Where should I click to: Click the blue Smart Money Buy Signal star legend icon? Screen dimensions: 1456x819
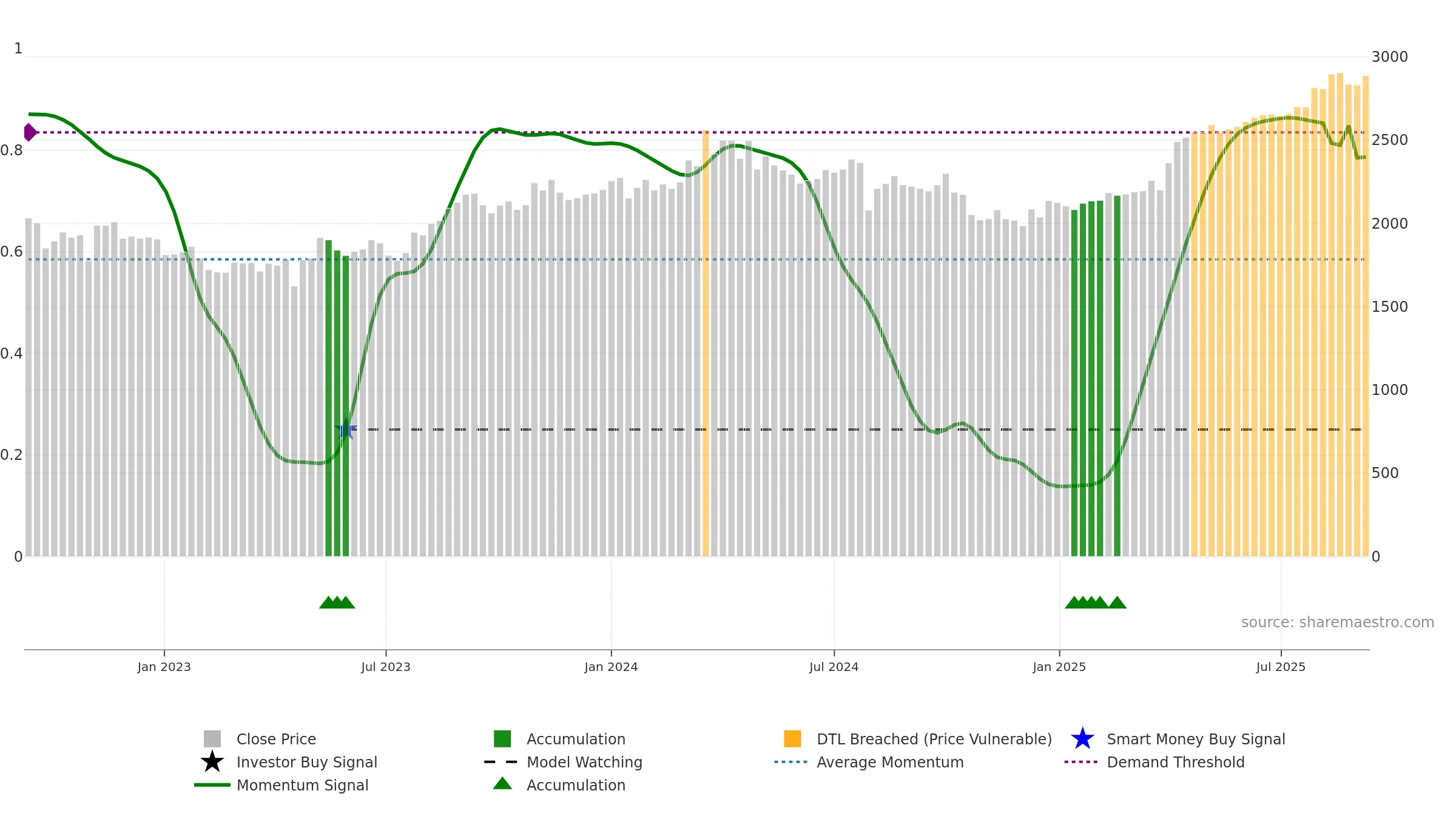pyautogui.click(x=1082, y=738)
